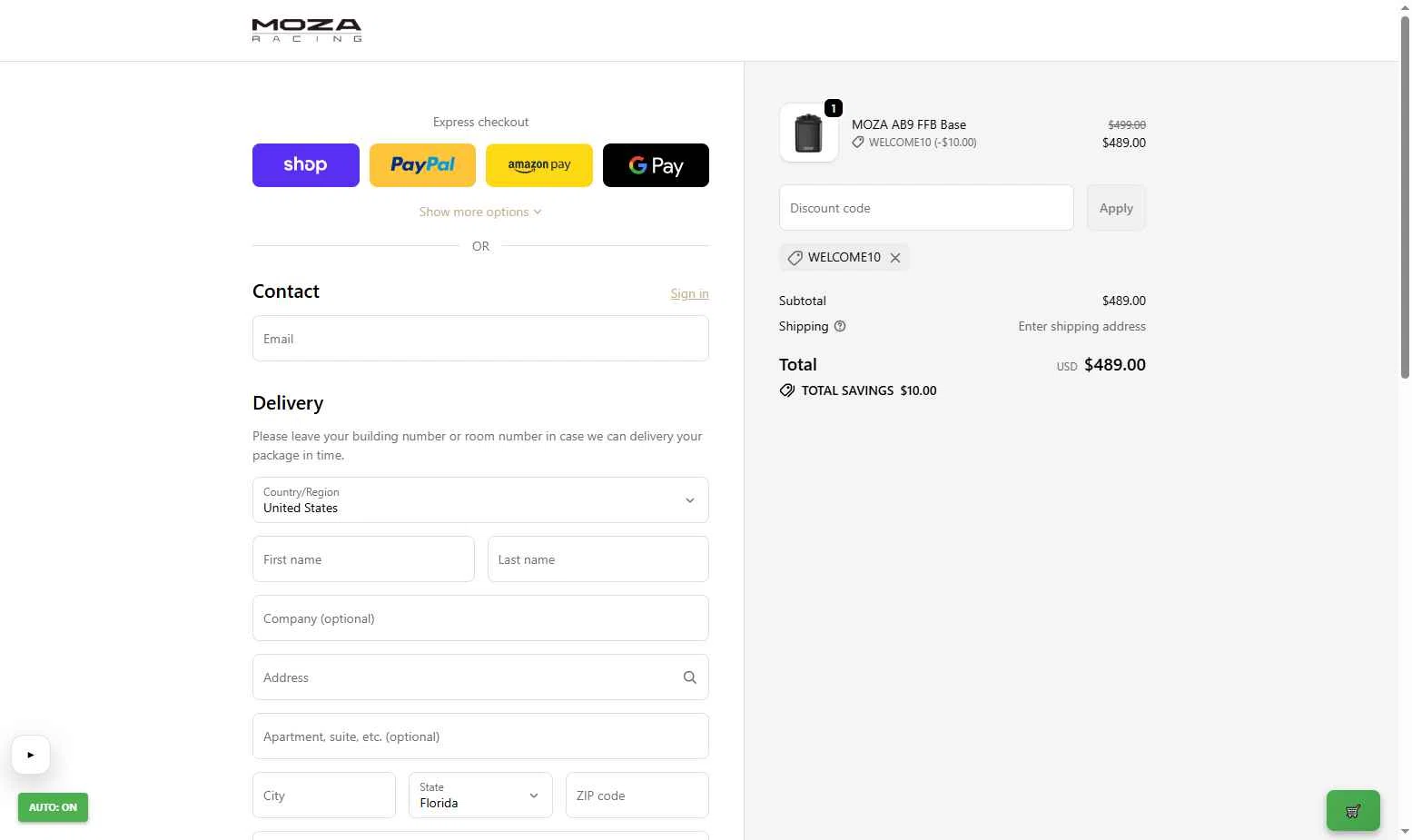Click the Discount code input

tap(926, 208)
